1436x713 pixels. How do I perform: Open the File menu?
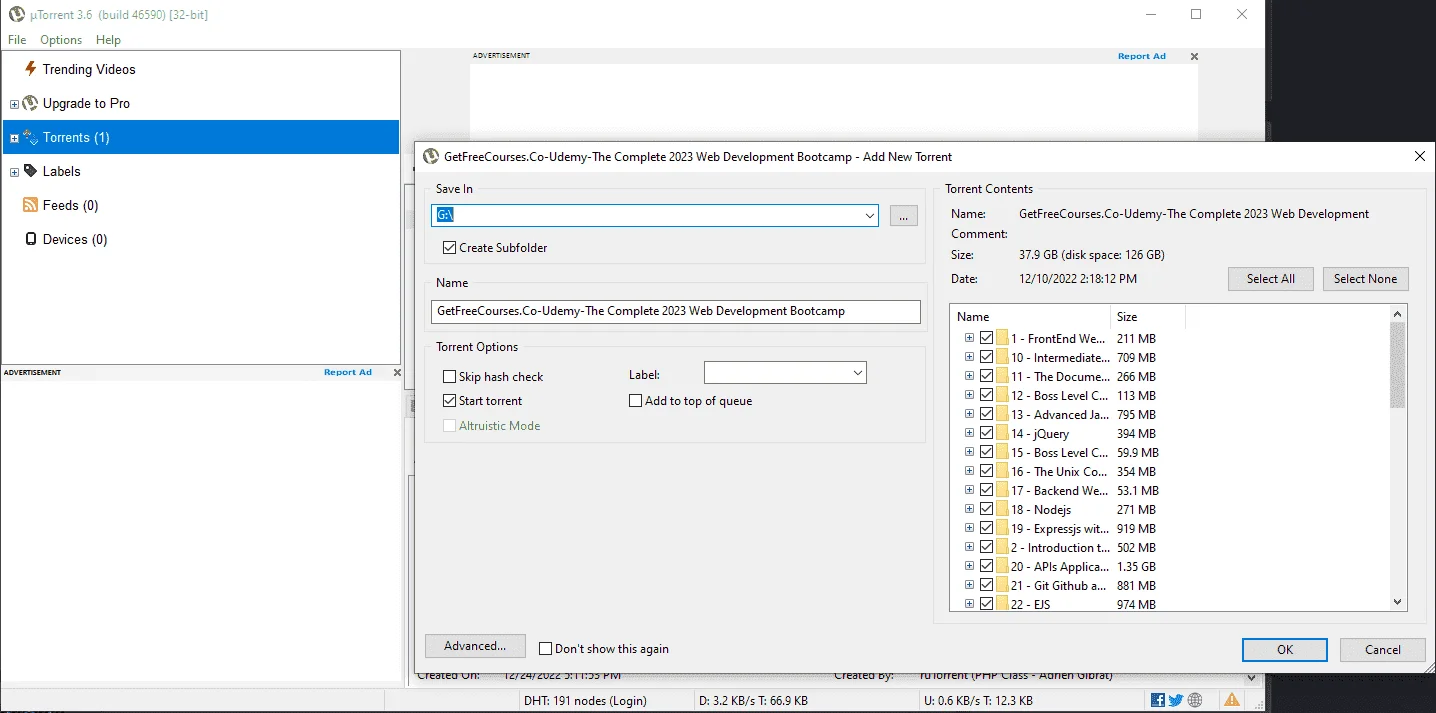[17, 40]
